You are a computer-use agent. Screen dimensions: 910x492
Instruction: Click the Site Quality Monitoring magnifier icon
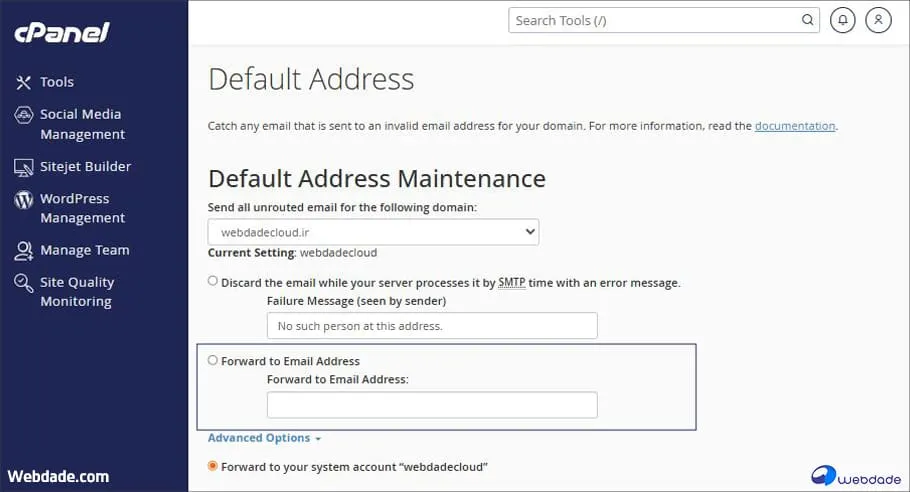tap(24, 283)
